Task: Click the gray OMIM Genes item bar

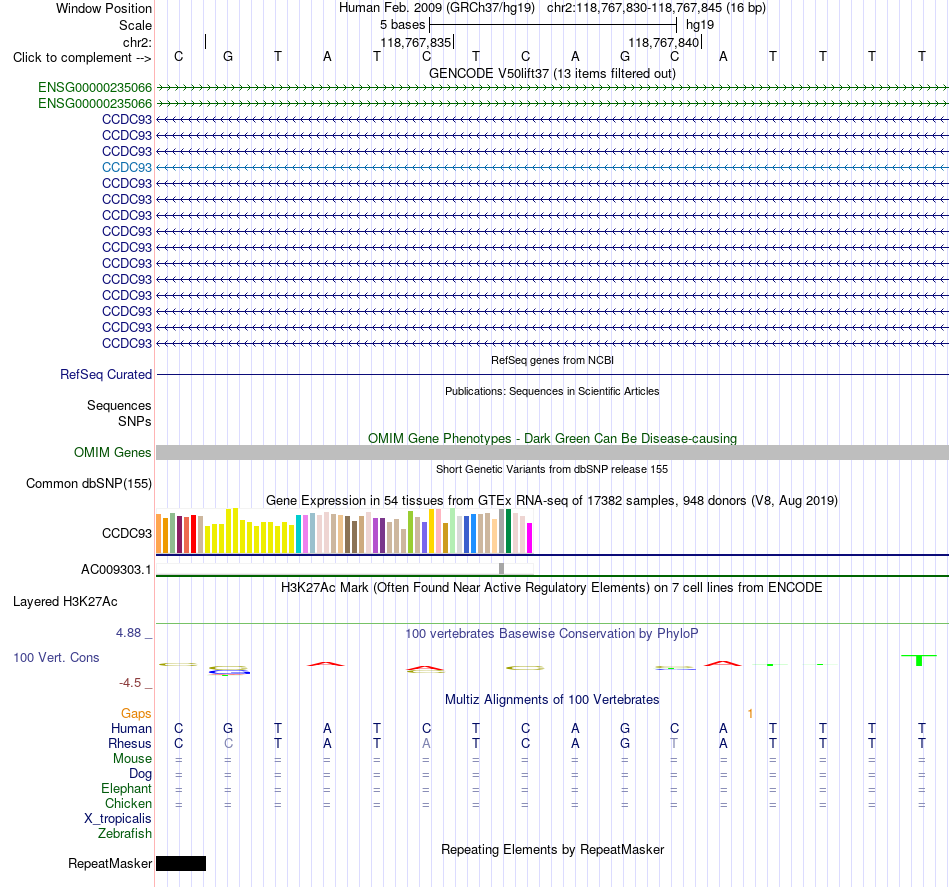Action: pyautogui.click(x=552, y=453)
